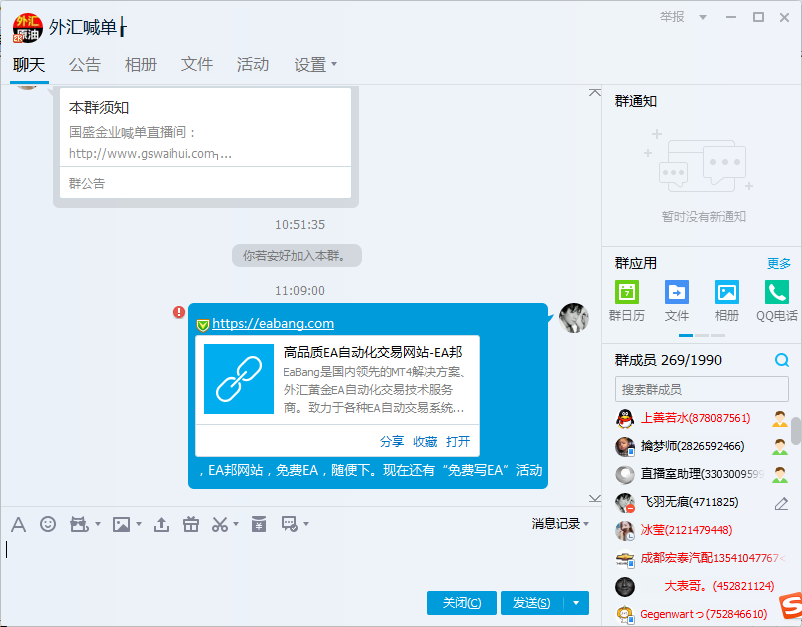Click the 发送(S) button
This screenshot has height=627, width=802.
(532, 603)
